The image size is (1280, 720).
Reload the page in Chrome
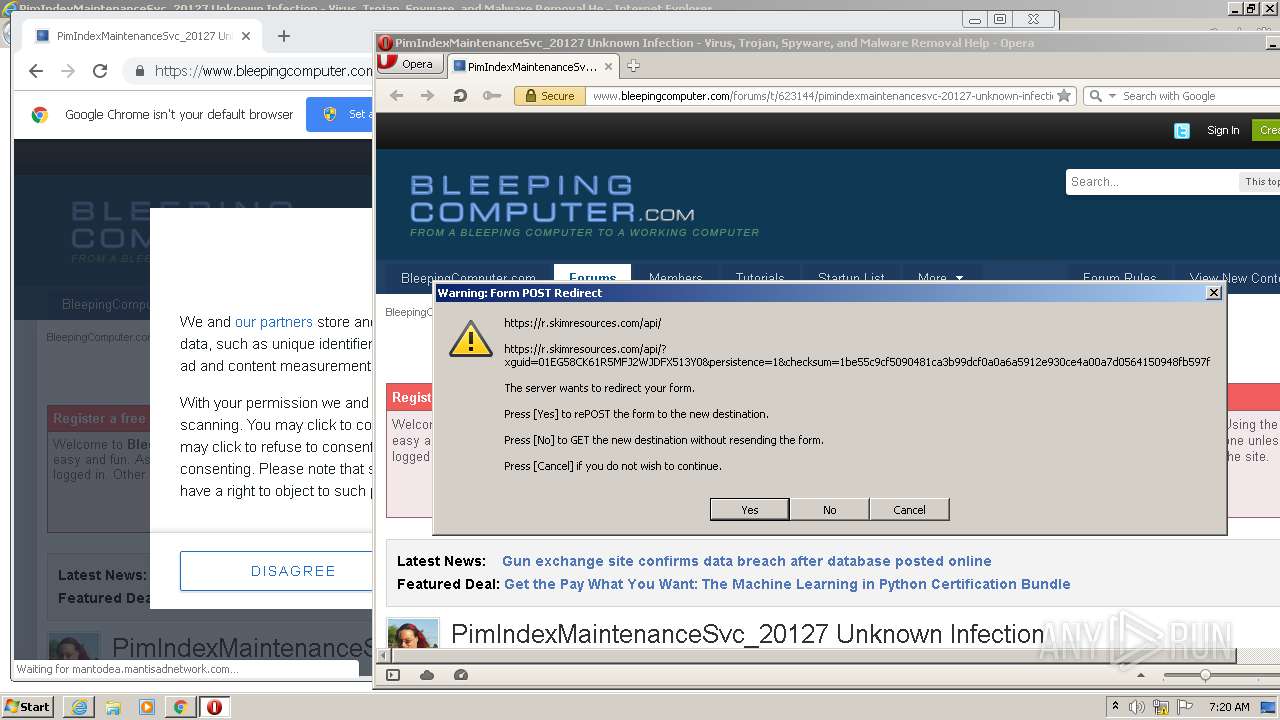[100, 71]
